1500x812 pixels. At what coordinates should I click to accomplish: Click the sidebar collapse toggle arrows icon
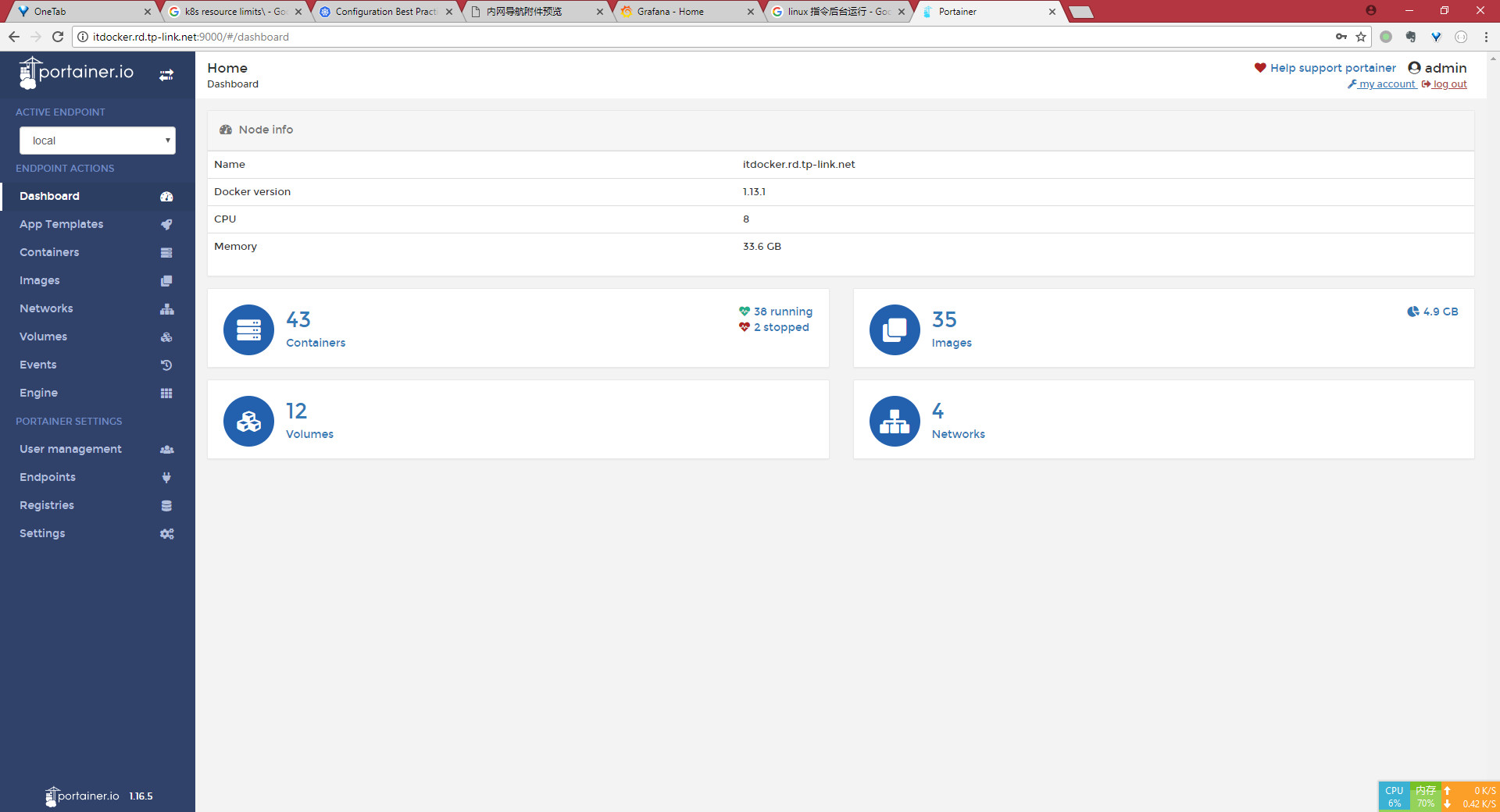tap(166, 75)
